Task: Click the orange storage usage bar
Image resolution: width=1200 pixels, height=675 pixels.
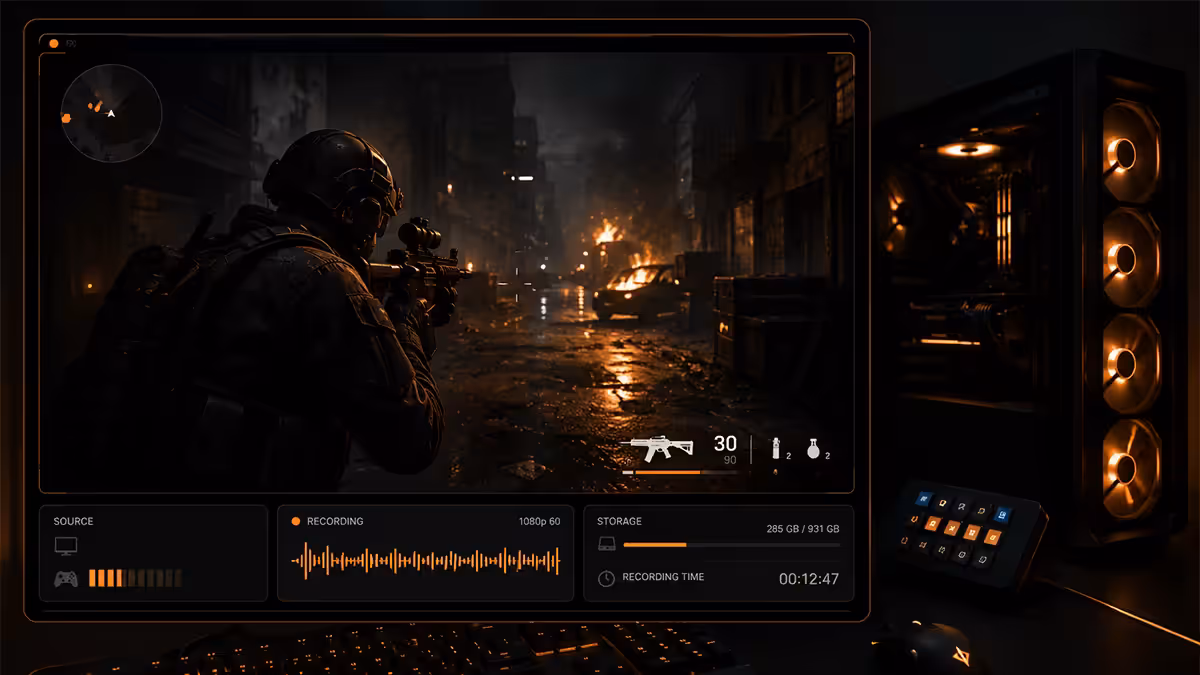Action: 655,545
